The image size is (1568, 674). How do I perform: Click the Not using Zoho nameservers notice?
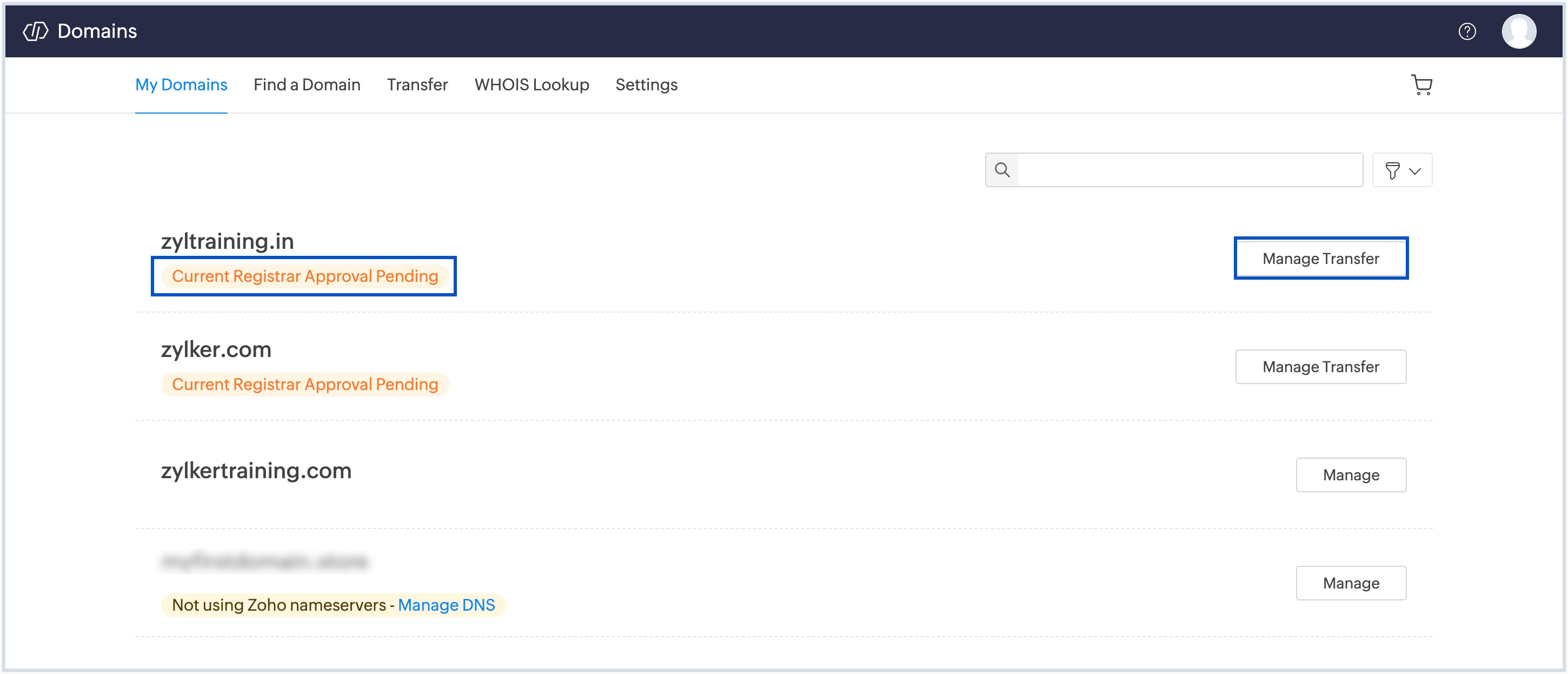click(333, 605)
